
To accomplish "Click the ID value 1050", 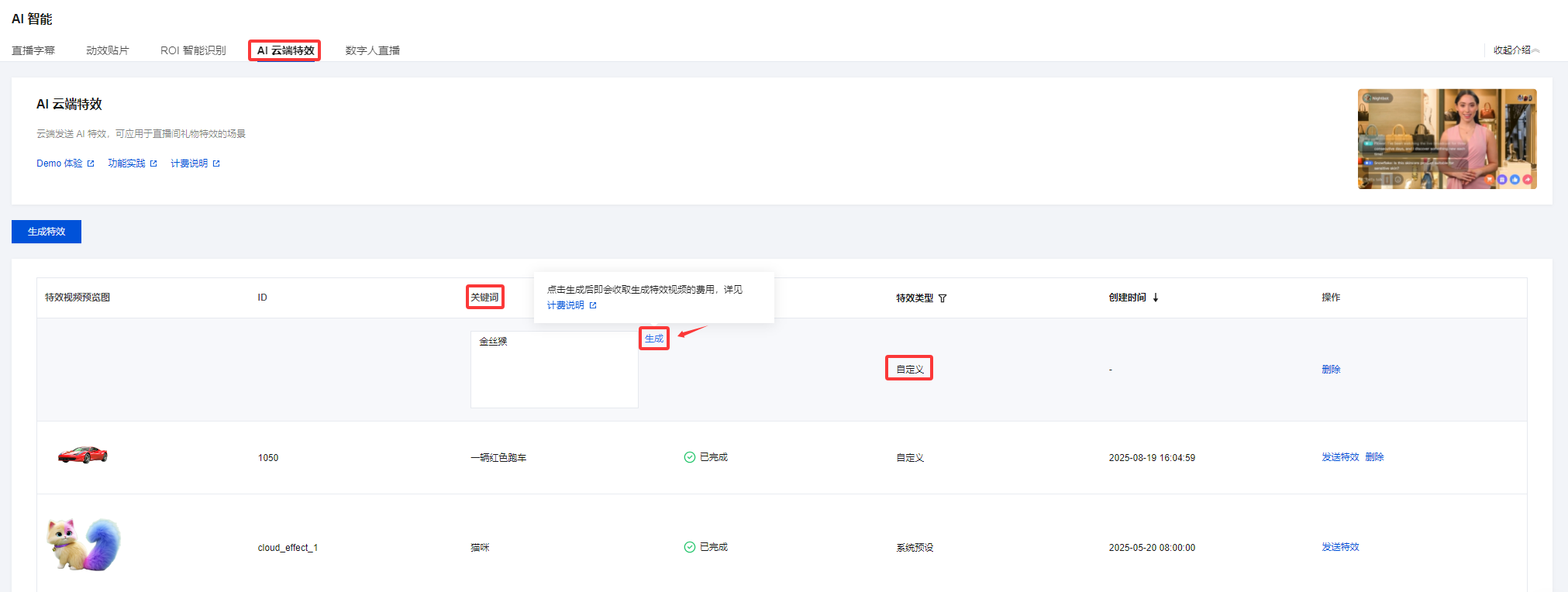I will tap(268, 458).
